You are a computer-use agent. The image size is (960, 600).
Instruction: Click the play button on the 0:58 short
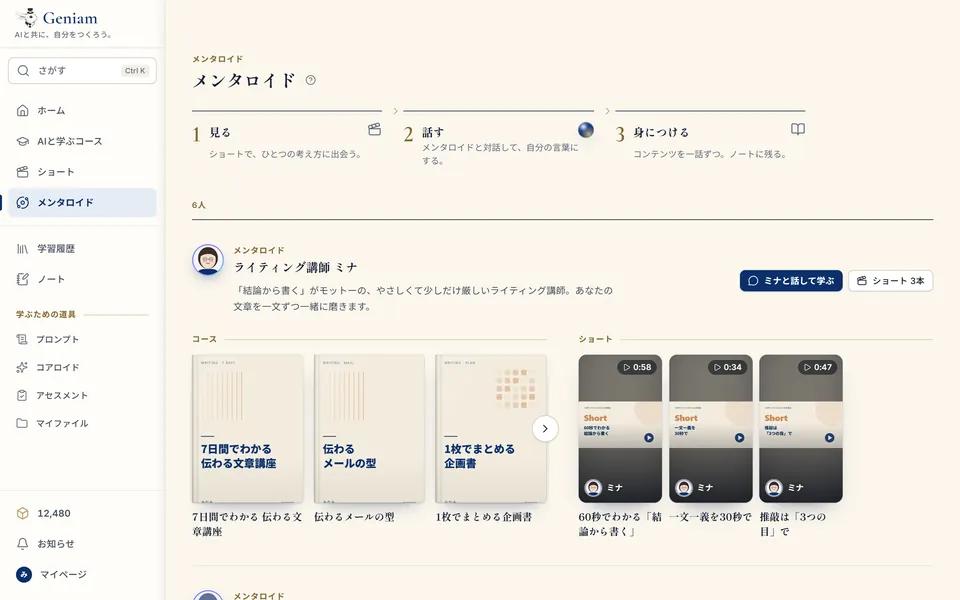click(x=649, y=438)
